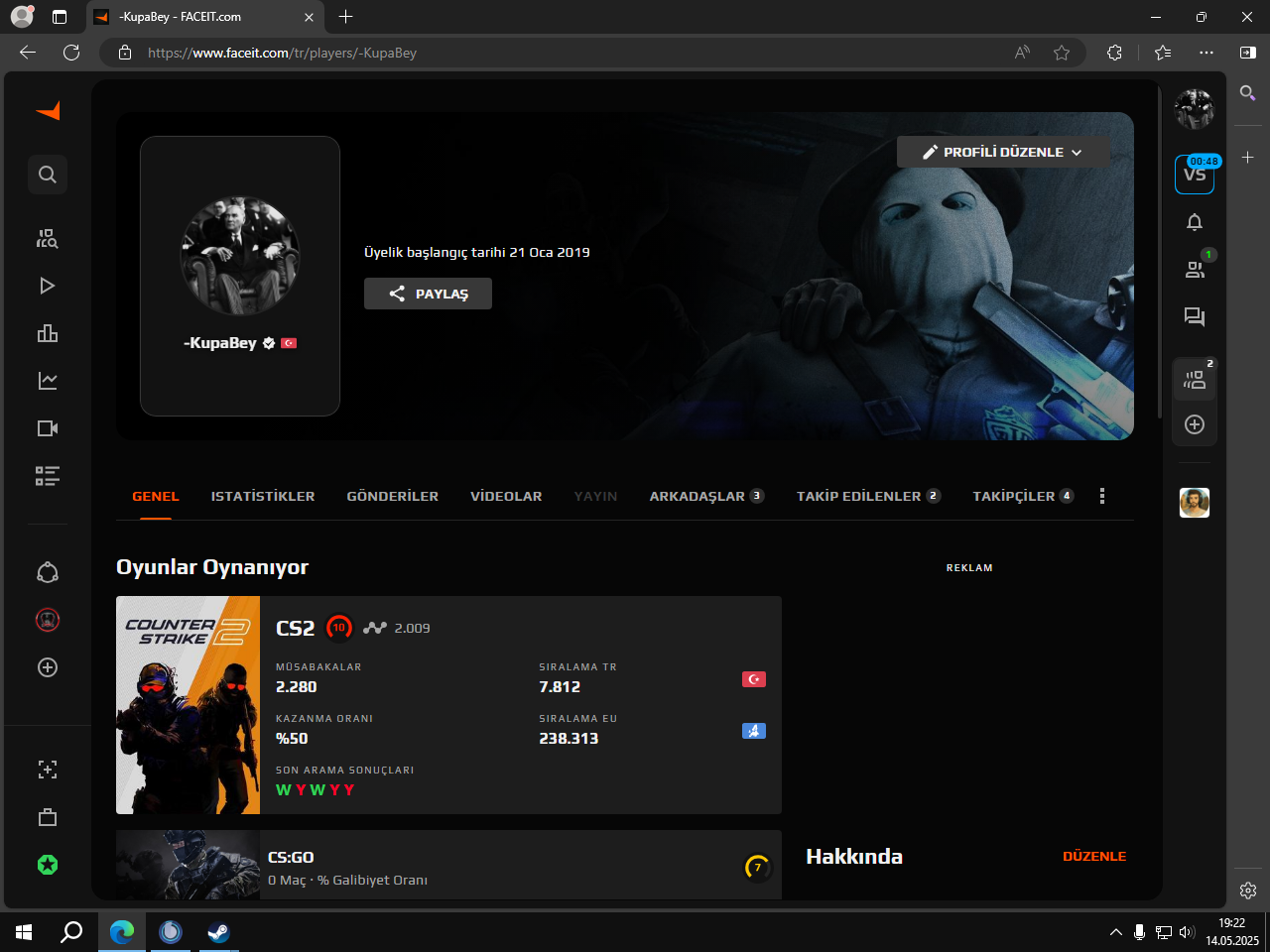Open the matchmaking finder icon in left sidebar
The image size is (1270, 952).
pyautogui.click(x=48, y=238)
